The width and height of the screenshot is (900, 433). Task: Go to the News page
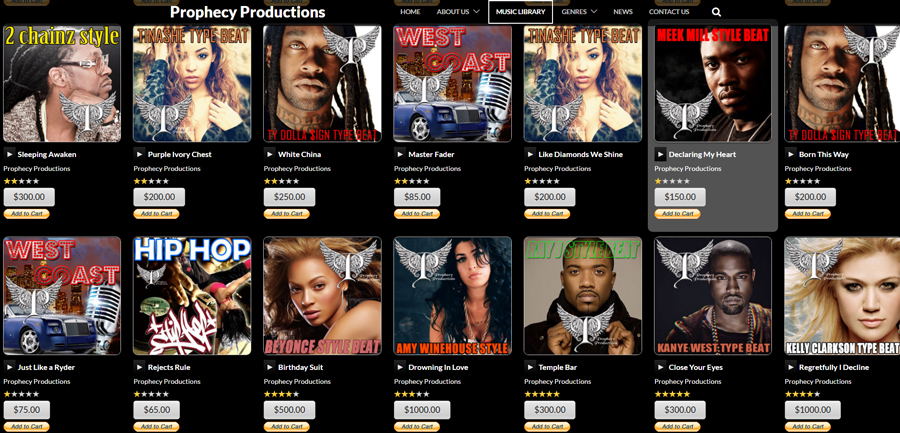(x=623, y=11)
